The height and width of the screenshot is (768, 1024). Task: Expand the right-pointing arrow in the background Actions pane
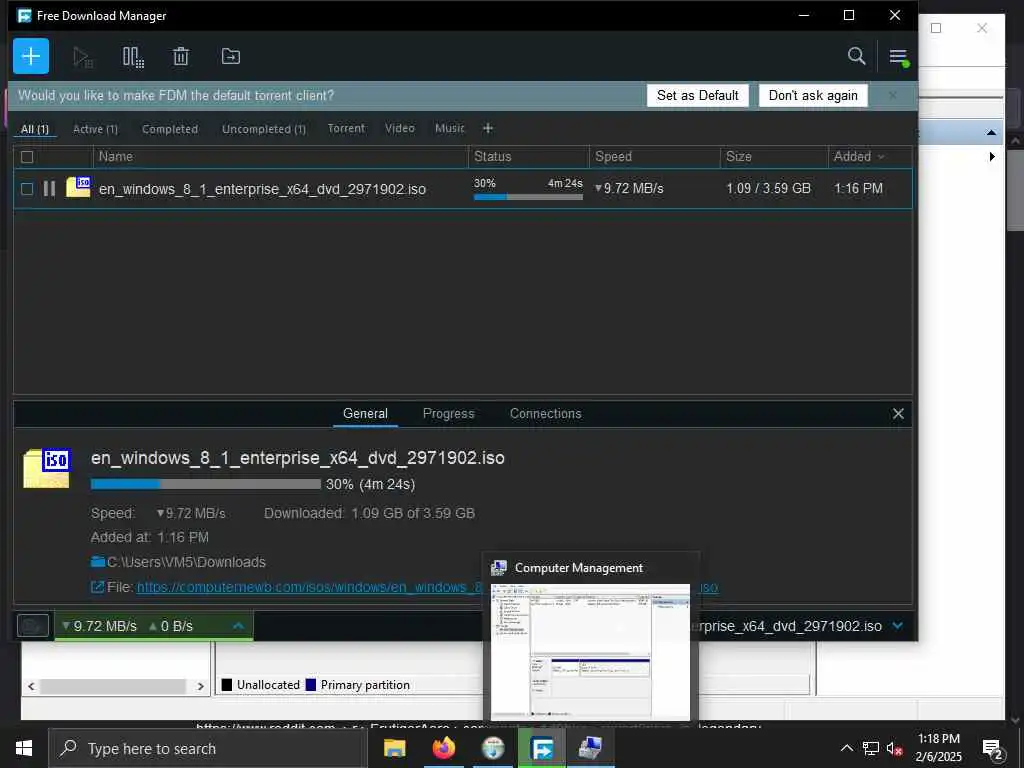(992, 157)
